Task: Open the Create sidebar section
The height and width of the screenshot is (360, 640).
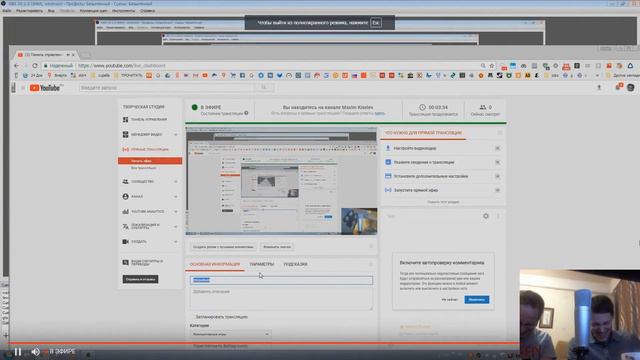Action: click(x=134, y=242)
